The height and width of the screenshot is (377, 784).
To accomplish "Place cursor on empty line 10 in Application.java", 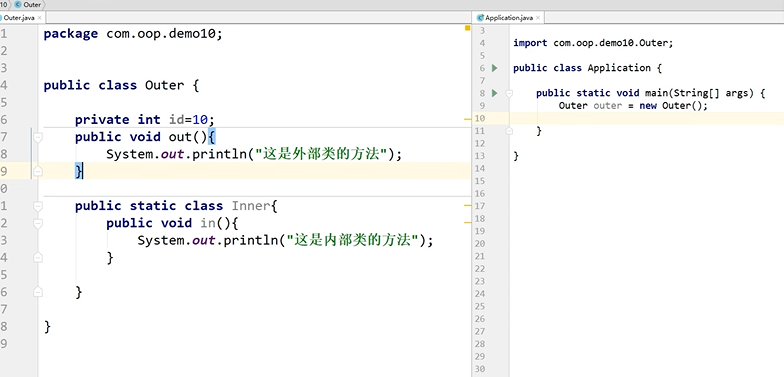I will point(645,118).
